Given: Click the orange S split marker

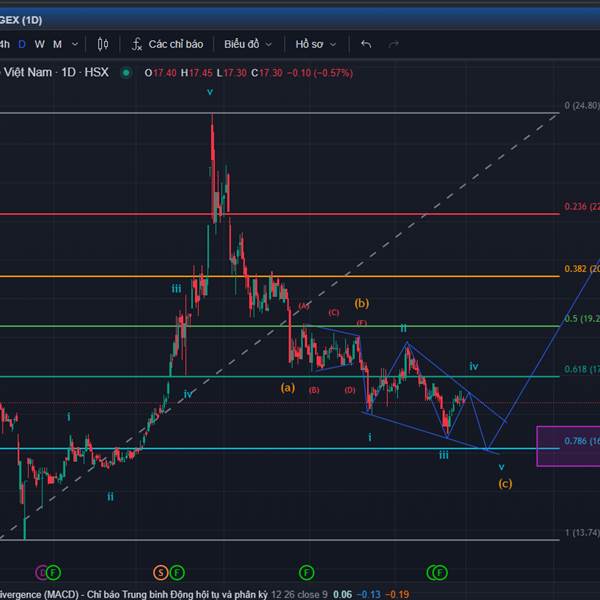Looking at the screenshot, I should tap(161, 572).
